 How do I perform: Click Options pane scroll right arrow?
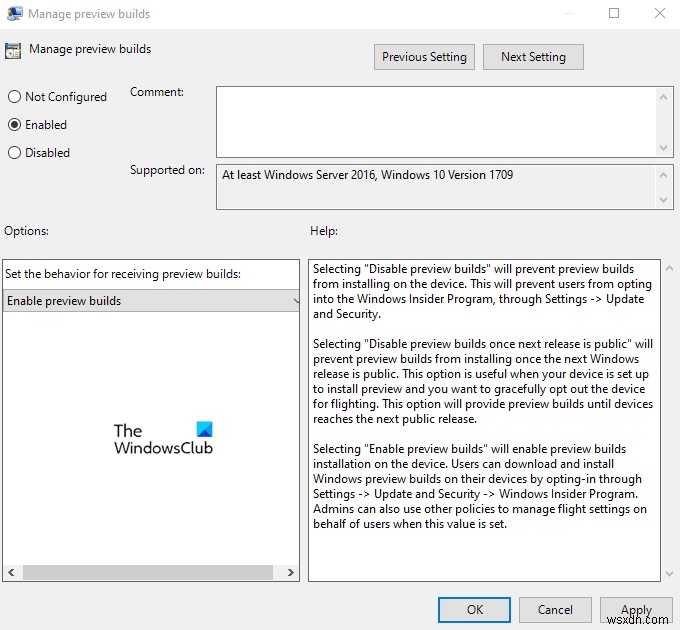coord(291,572)
